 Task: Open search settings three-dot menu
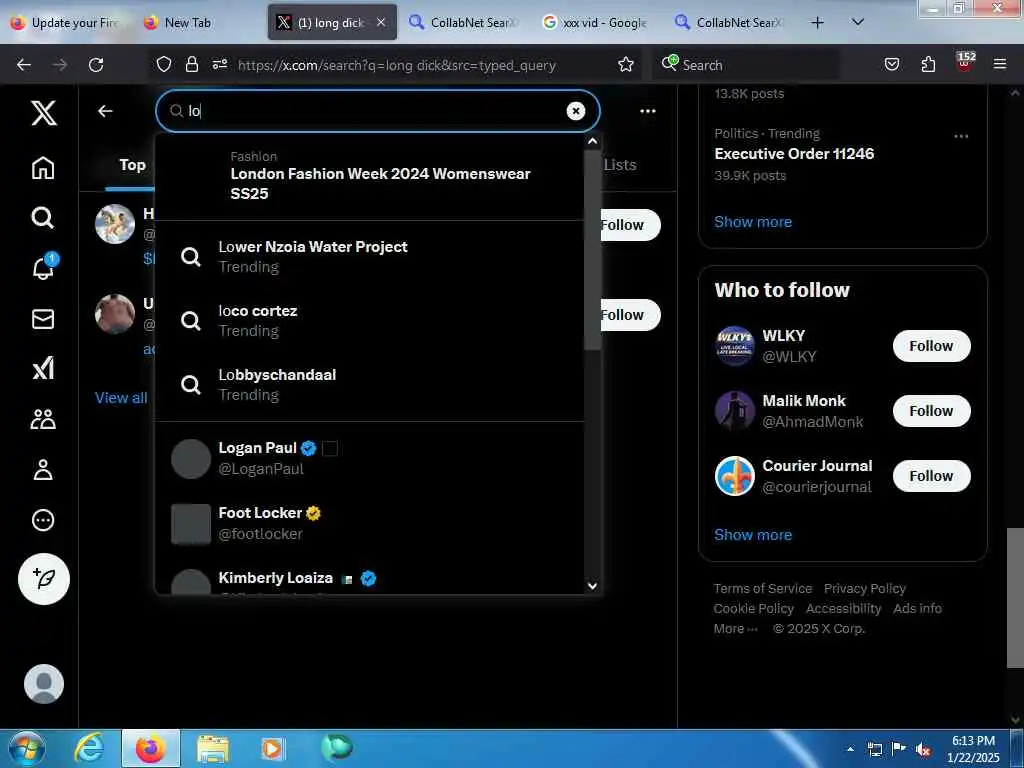tap(648, 111)
